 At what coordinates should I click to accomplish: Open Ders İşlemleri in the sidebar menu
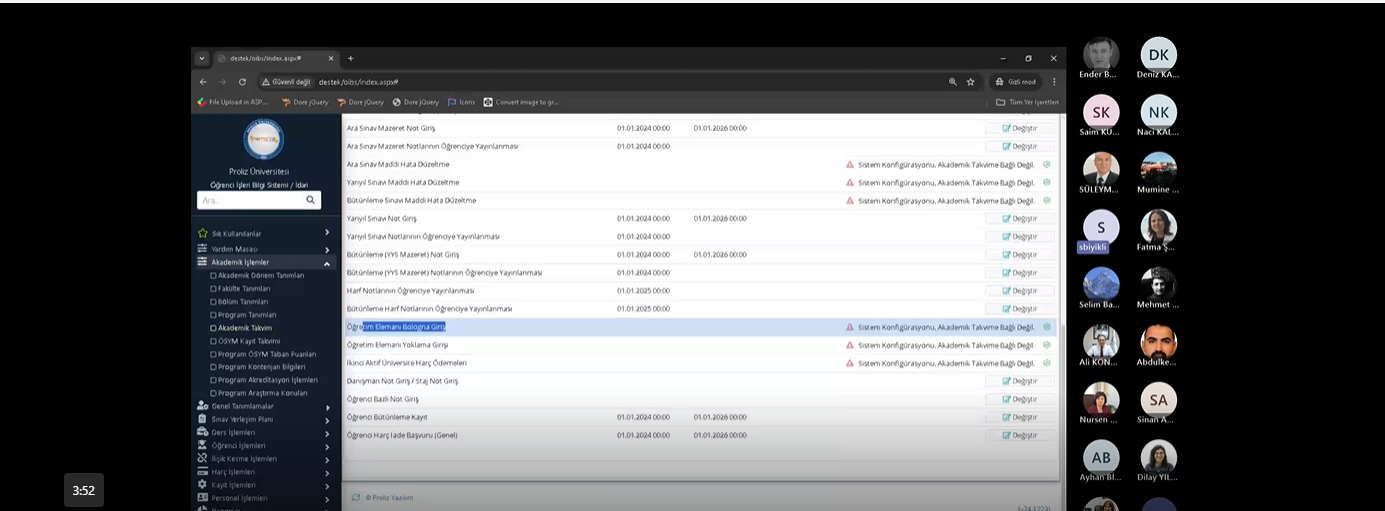(x=233, y=432)
